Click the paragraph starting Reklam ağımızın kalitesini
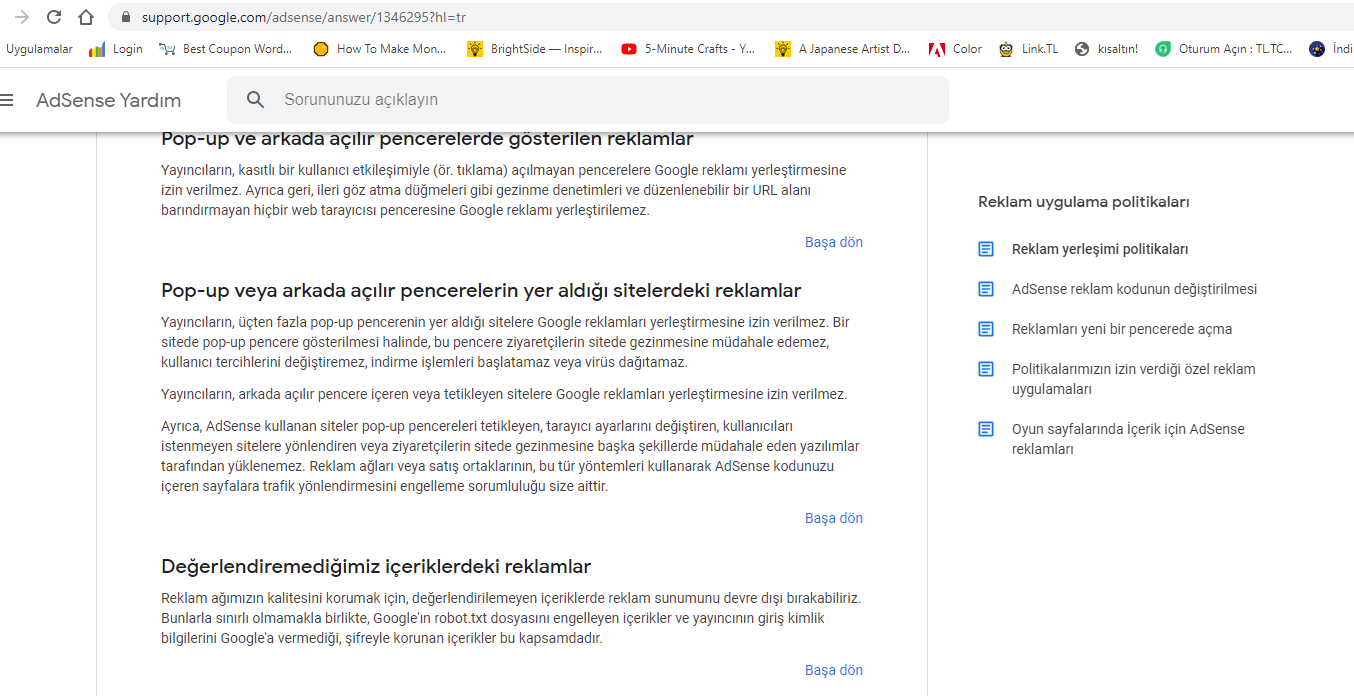The image size is (1354, 696). point(511,618)
